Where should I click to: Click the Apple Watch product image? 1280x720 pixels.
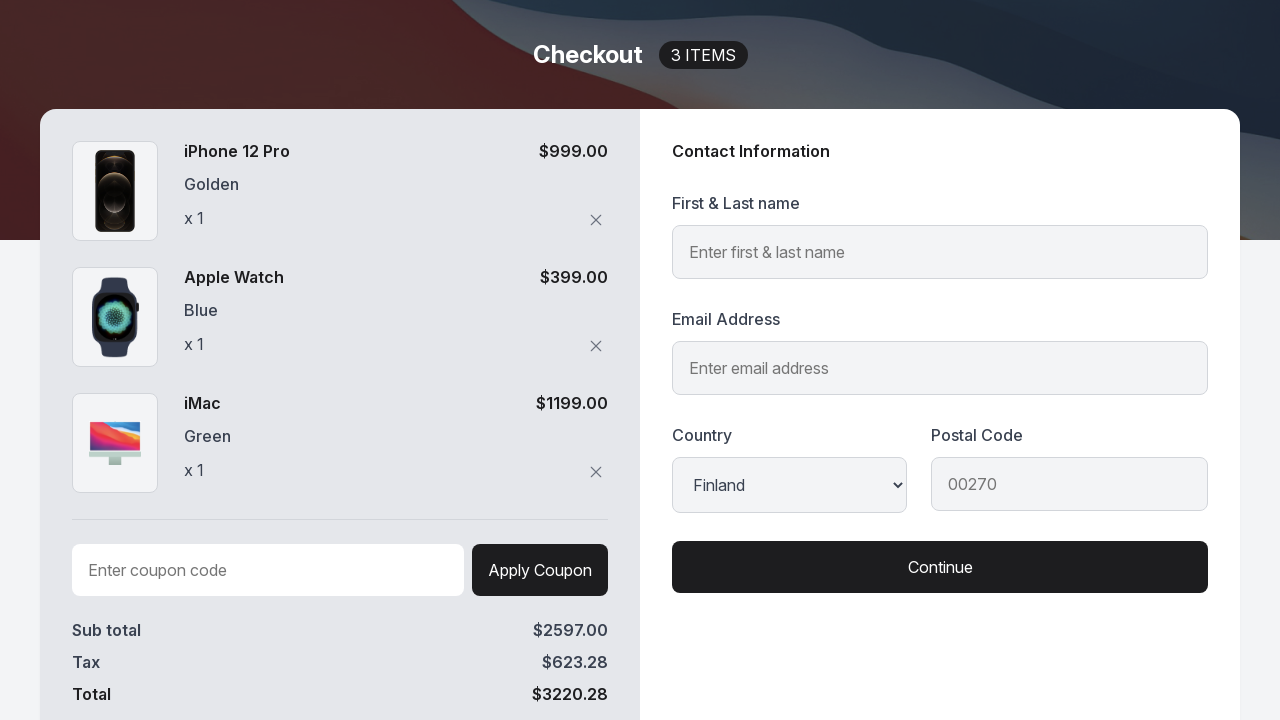(x=115, y=317)
